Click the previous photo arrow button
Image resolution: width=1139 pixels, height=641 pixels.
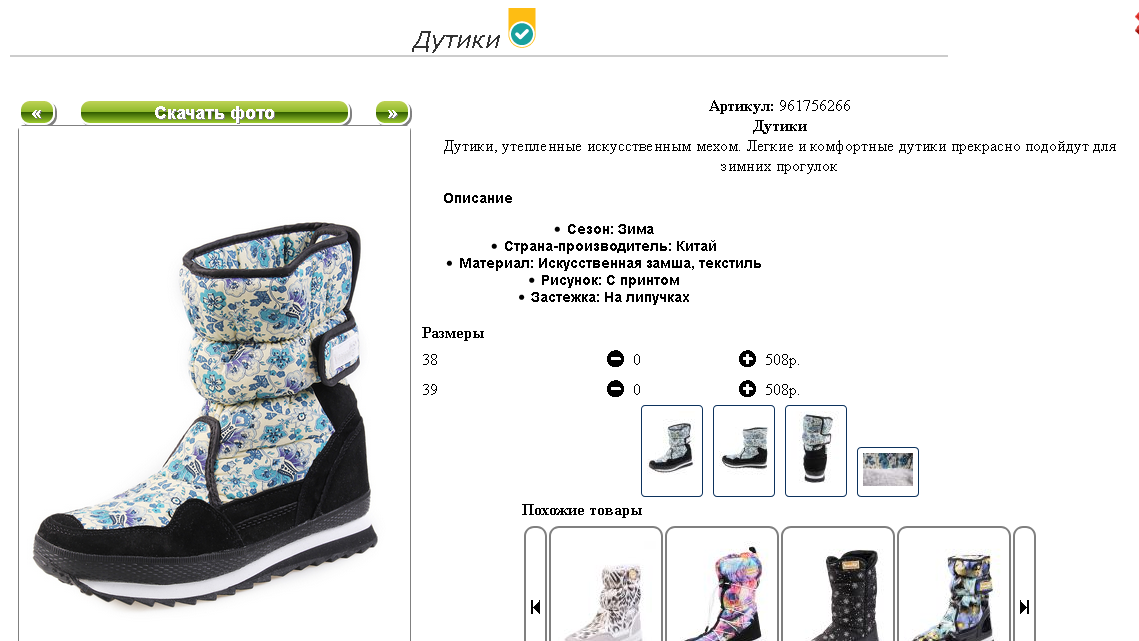pyautogui.click(x=38, y=113)
